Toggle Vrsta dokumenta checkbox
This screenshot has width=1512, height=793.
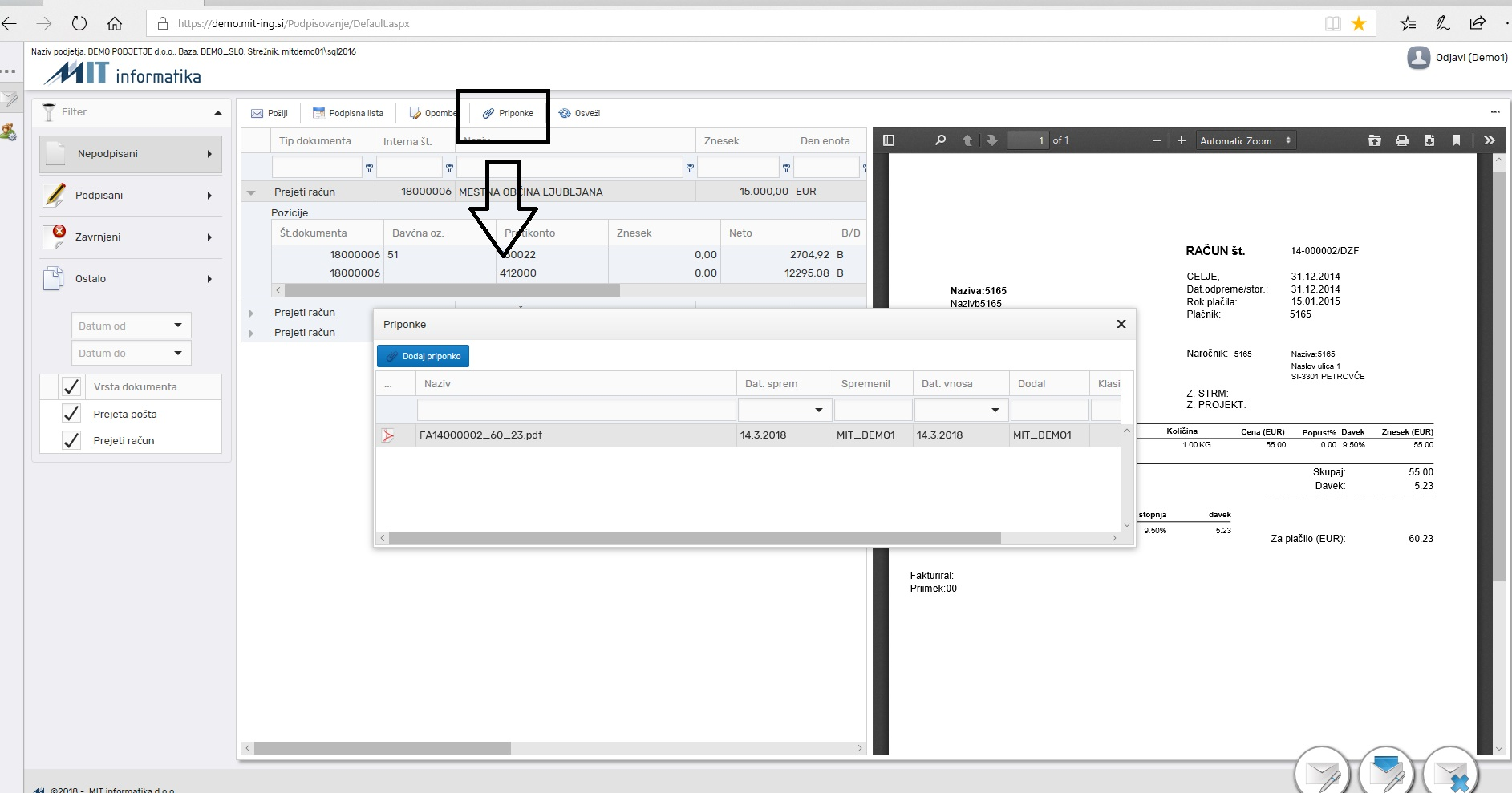[71, 386]
